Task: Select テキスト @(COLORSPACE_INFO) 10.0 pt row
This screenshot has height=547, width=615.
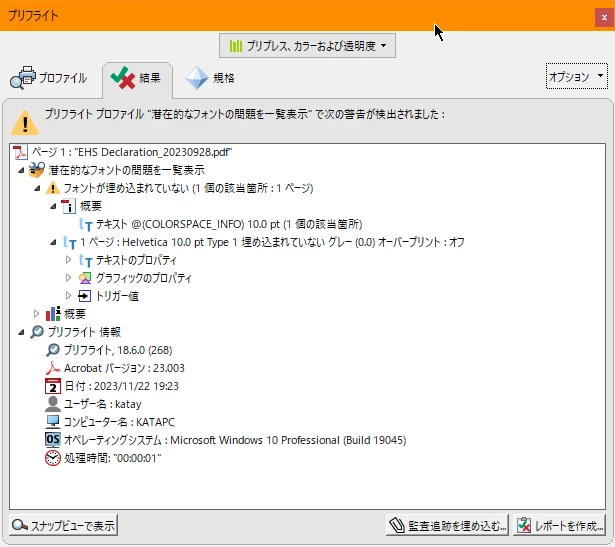Action: 229,224
